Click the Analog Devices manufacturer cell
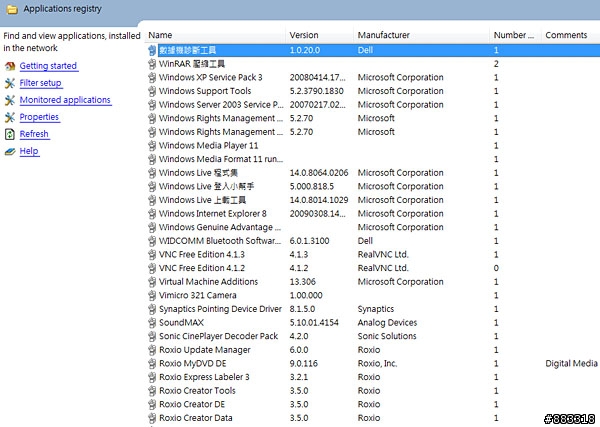Image resolution: width=600 pixels, height=427 pixels. click(x=387, y=323)
